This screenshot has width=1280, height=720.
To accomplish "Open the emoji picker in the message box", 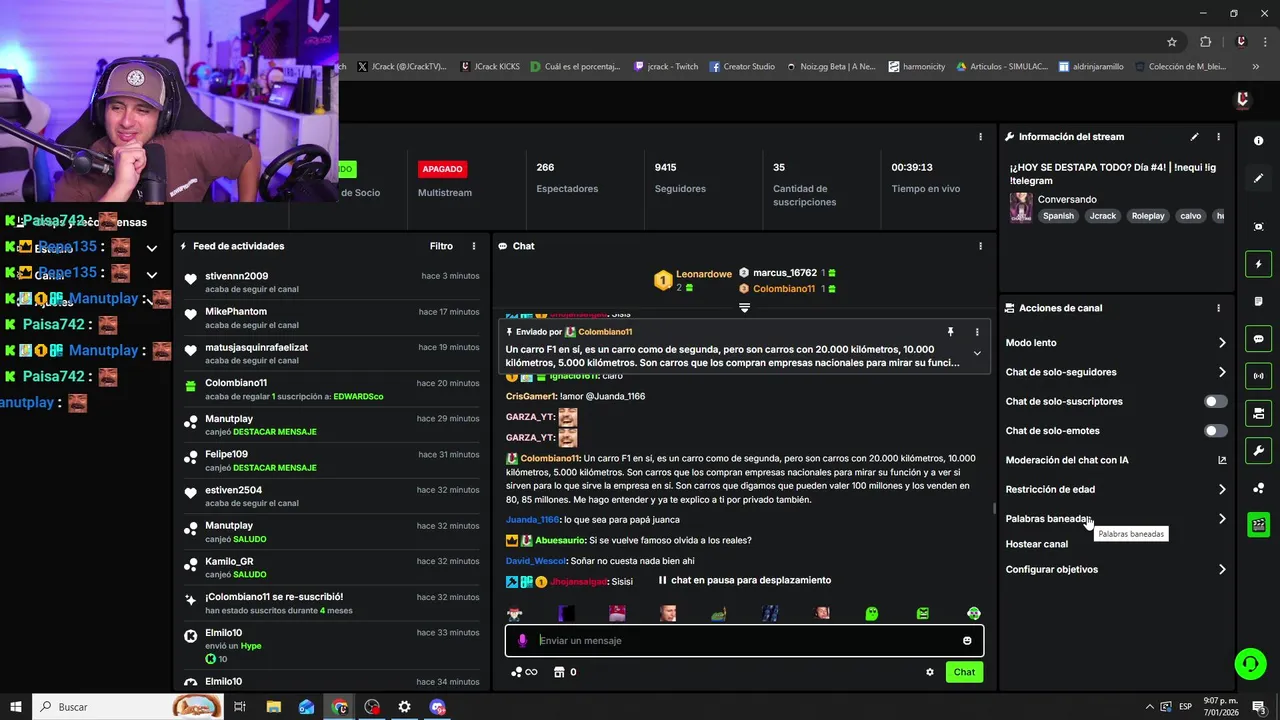I will pos(967,641).
